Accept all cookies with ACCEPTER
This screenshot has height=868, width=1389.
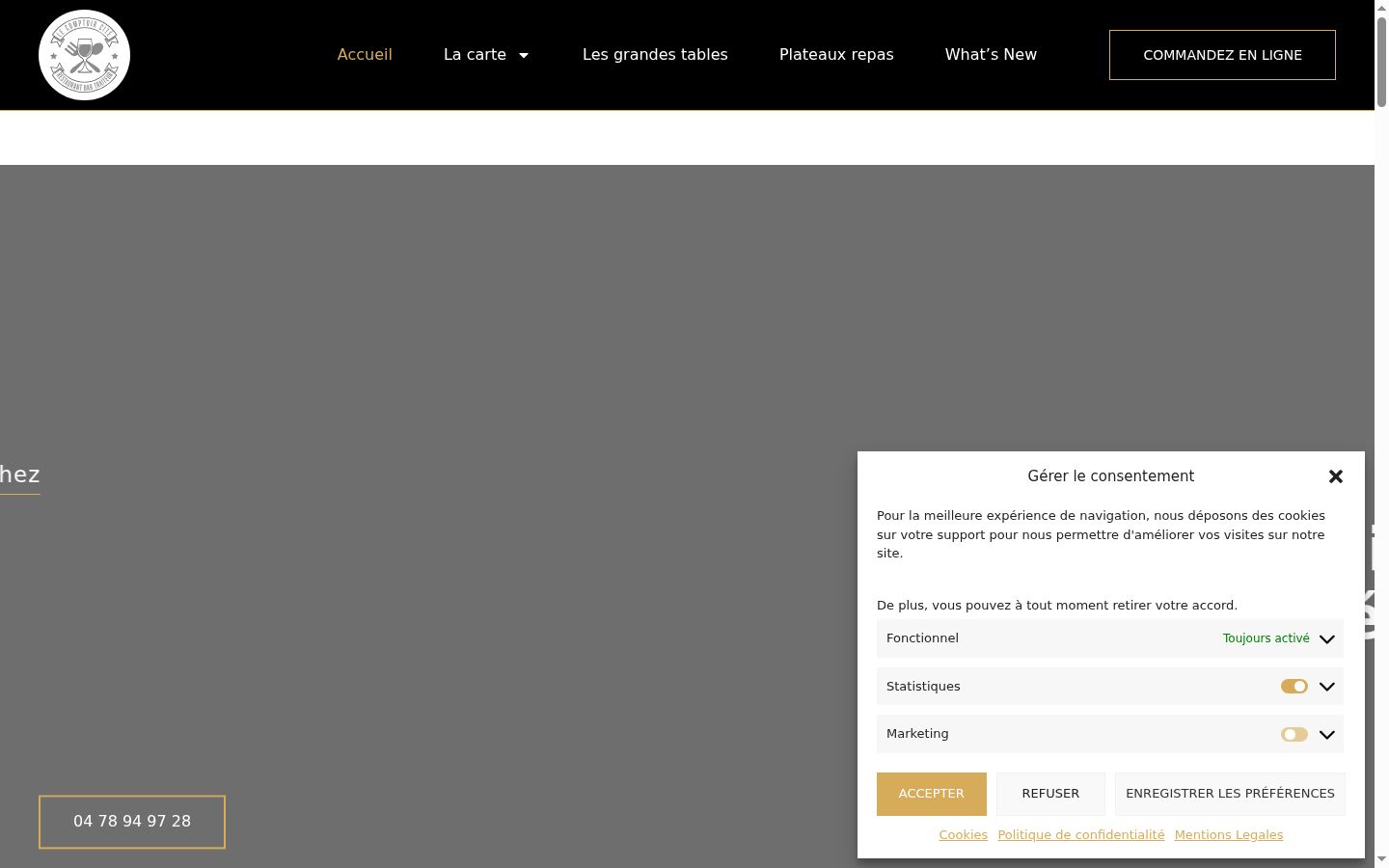pyautogui.click(x=931, y=794)
